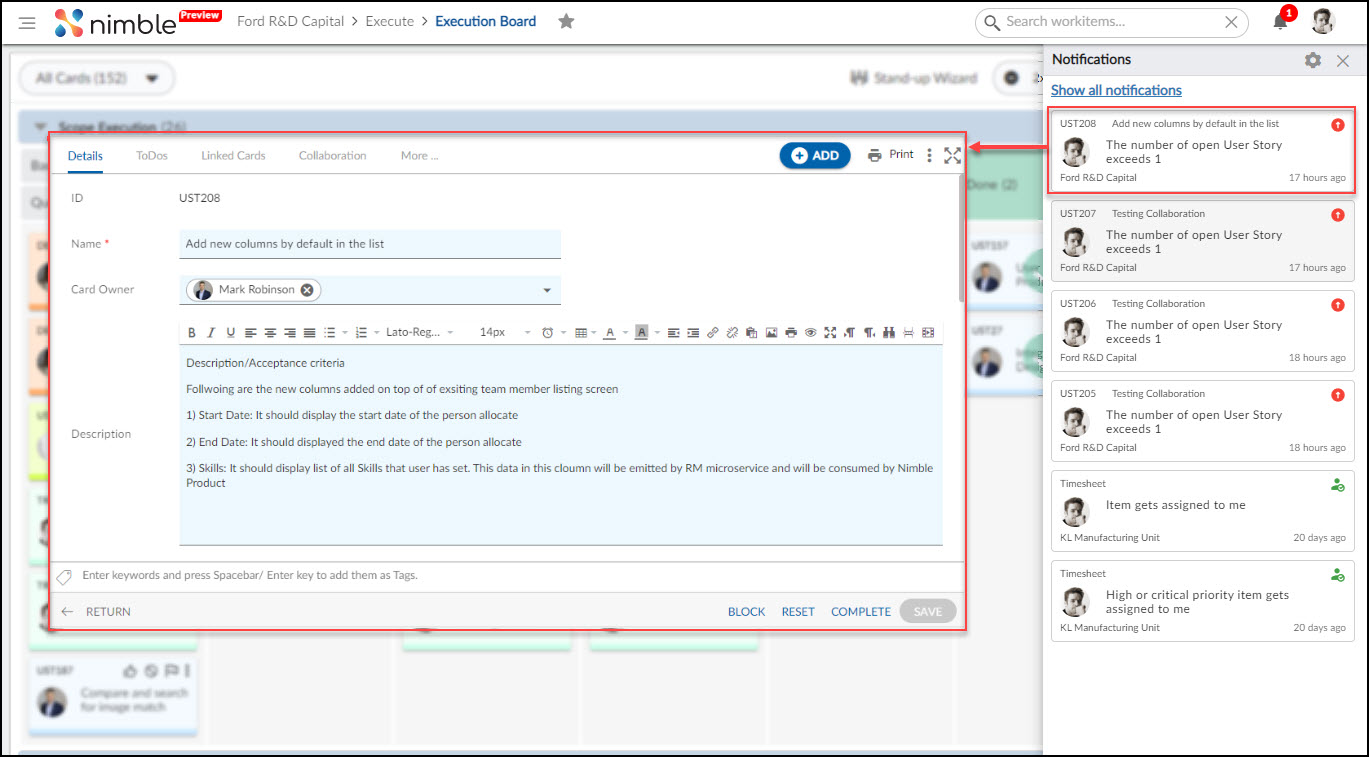Open the three-dot more options menu
1369x757 pixels.
tap(929, 155)
